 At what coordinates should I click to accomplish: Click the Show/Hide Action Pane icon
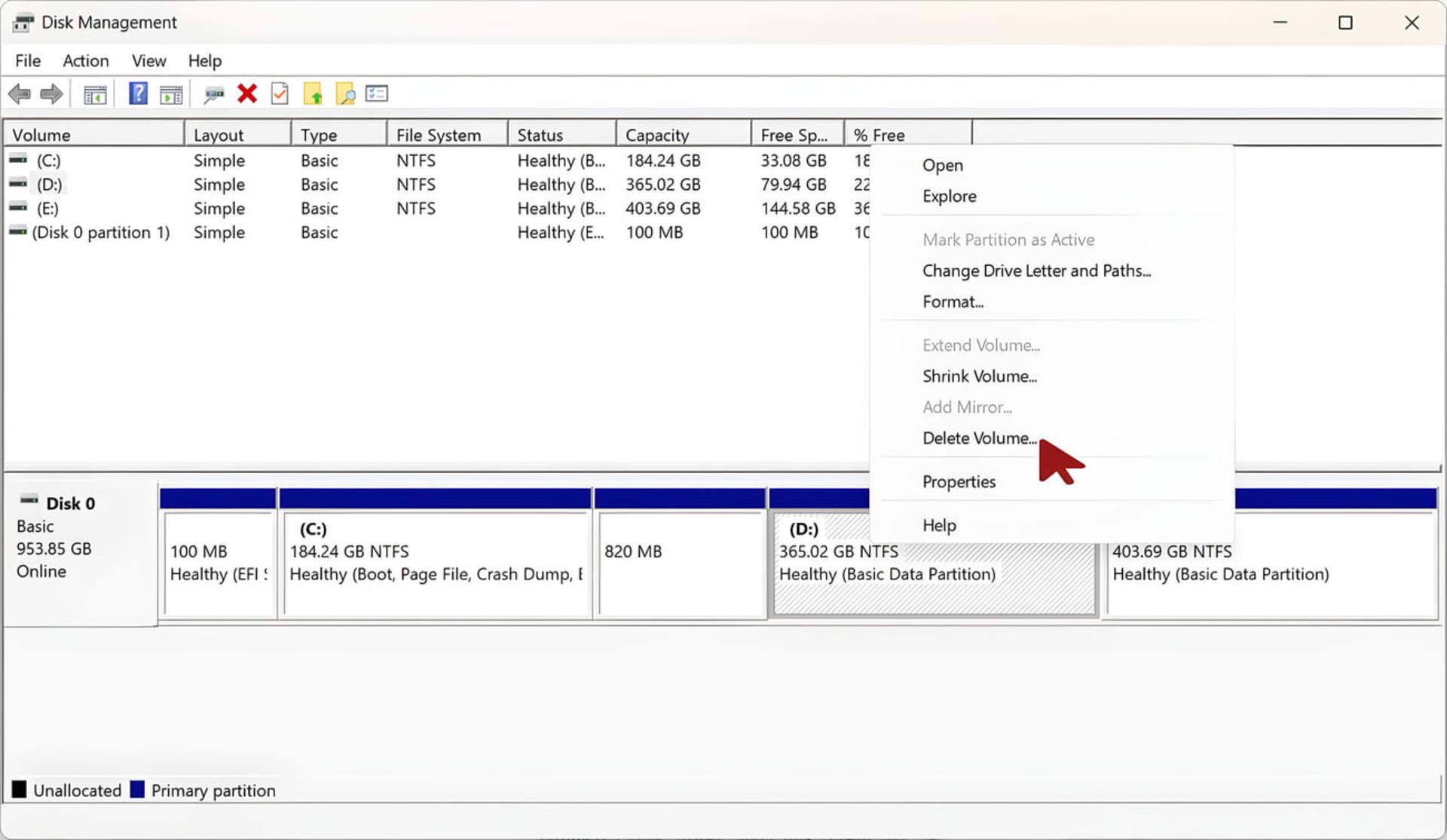(x=171, y=95)
